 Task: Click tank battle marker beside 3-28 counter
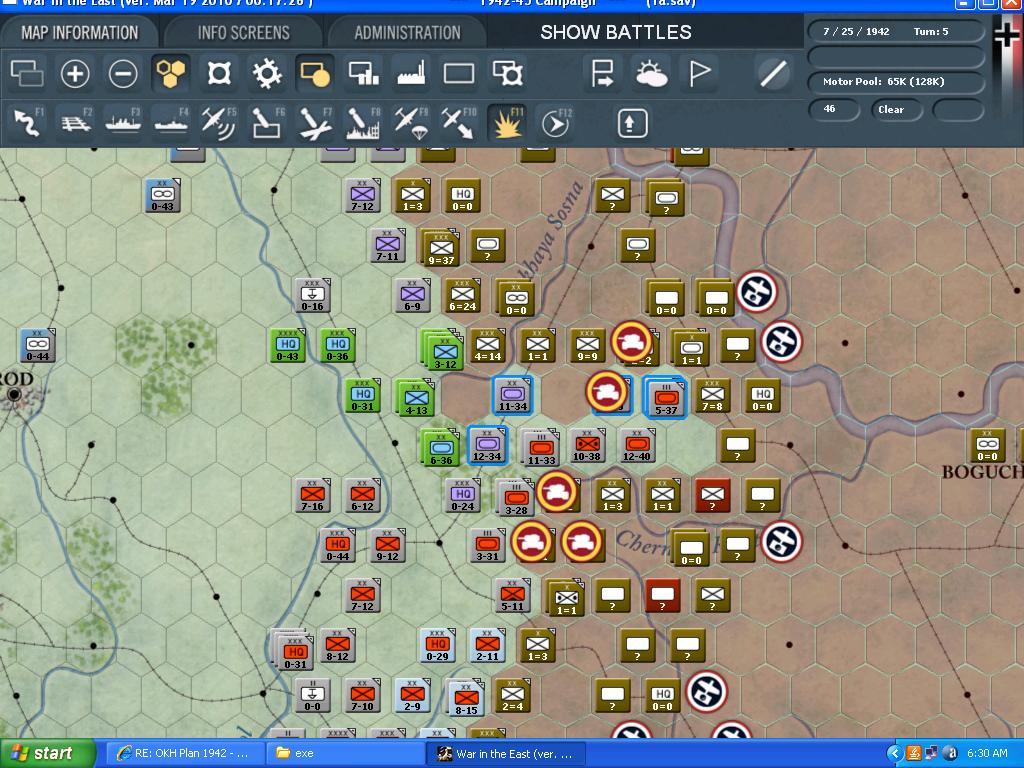556,492
